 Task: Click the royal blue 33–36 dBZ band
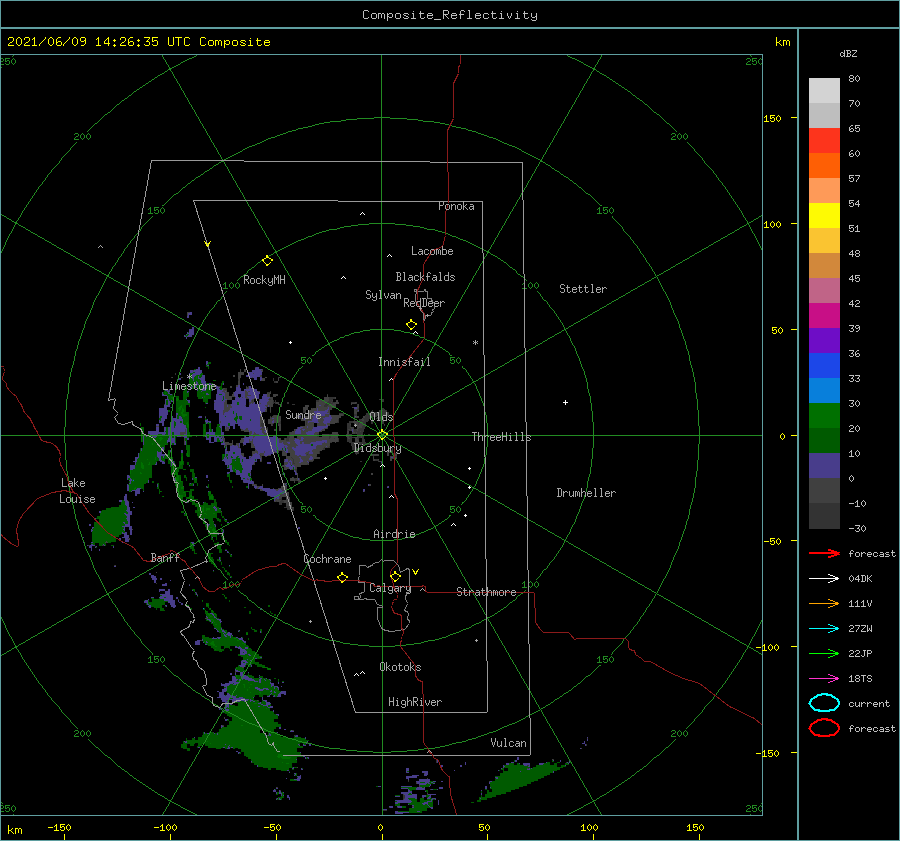[x=824, y=366]
